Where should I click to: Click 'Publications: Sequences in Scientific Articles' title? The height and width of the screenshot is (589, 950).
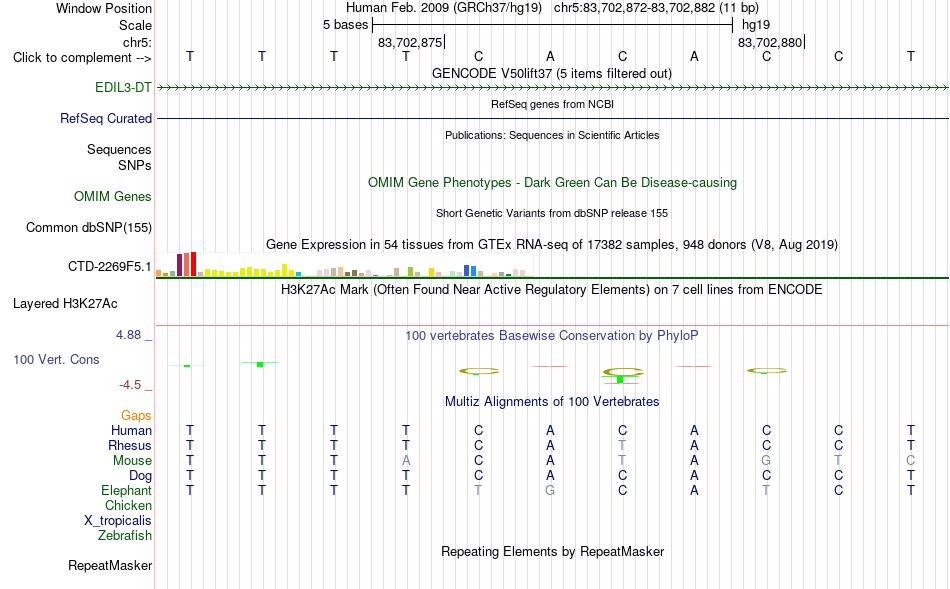(x=552, y=135)
